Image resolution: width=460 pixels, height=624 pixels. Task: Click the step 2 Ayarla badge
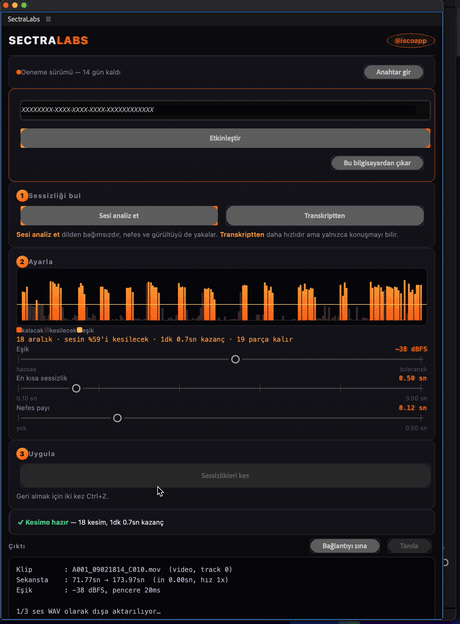[x=22, y=261]
